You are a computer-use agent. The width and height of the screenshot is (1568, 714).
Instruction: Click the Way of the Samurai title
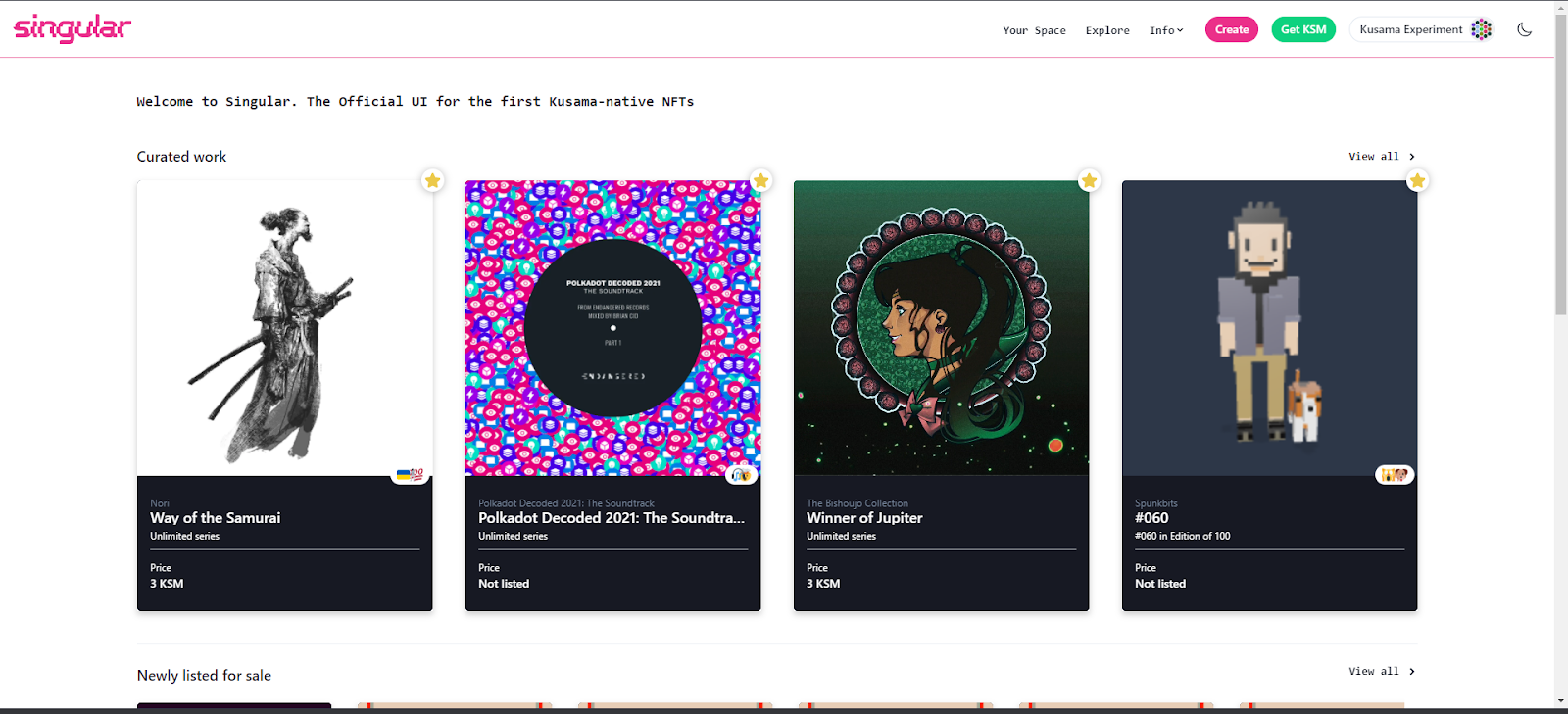215,518
